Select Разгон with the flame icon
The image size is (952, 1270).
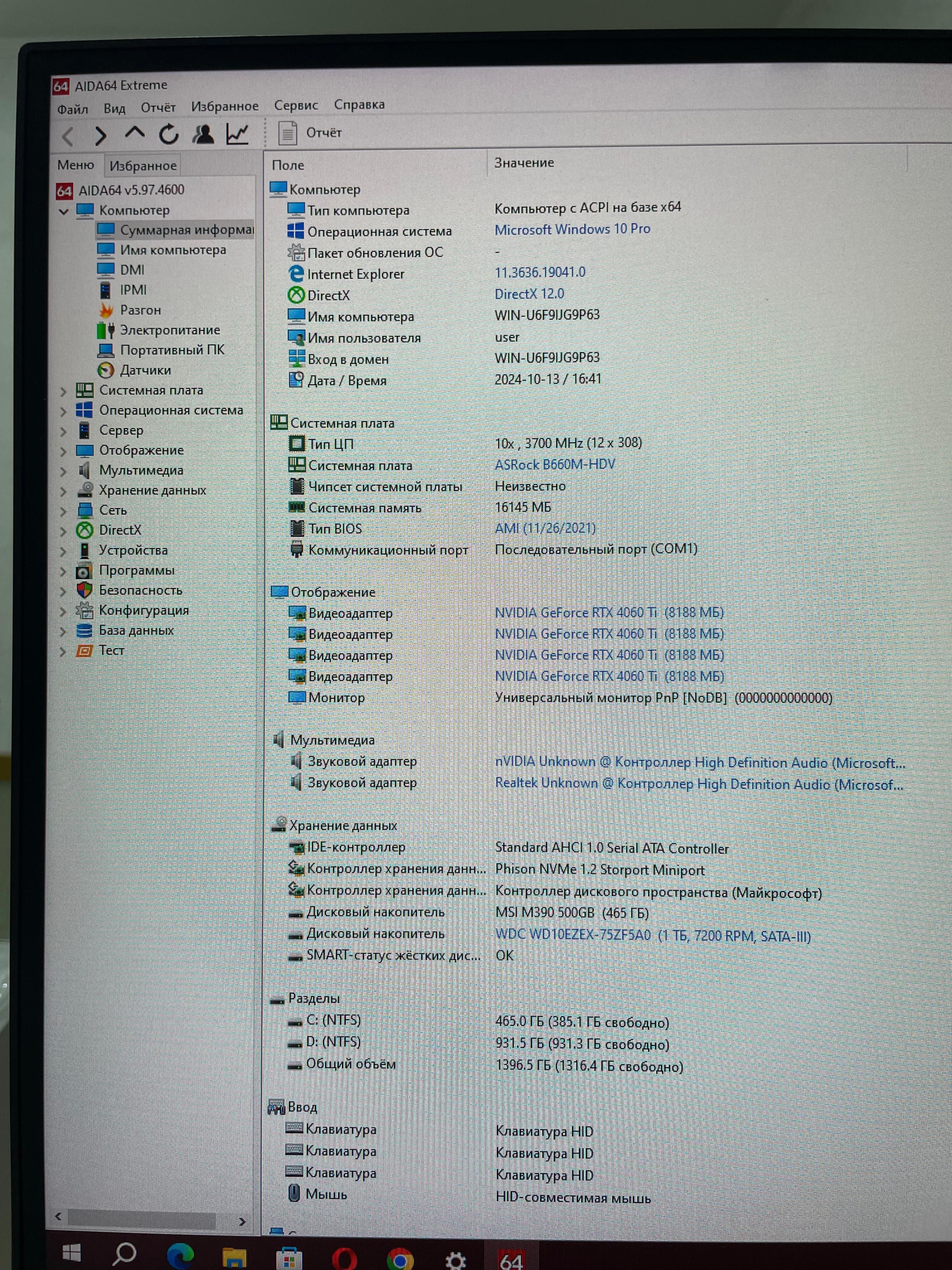[130, 310]
